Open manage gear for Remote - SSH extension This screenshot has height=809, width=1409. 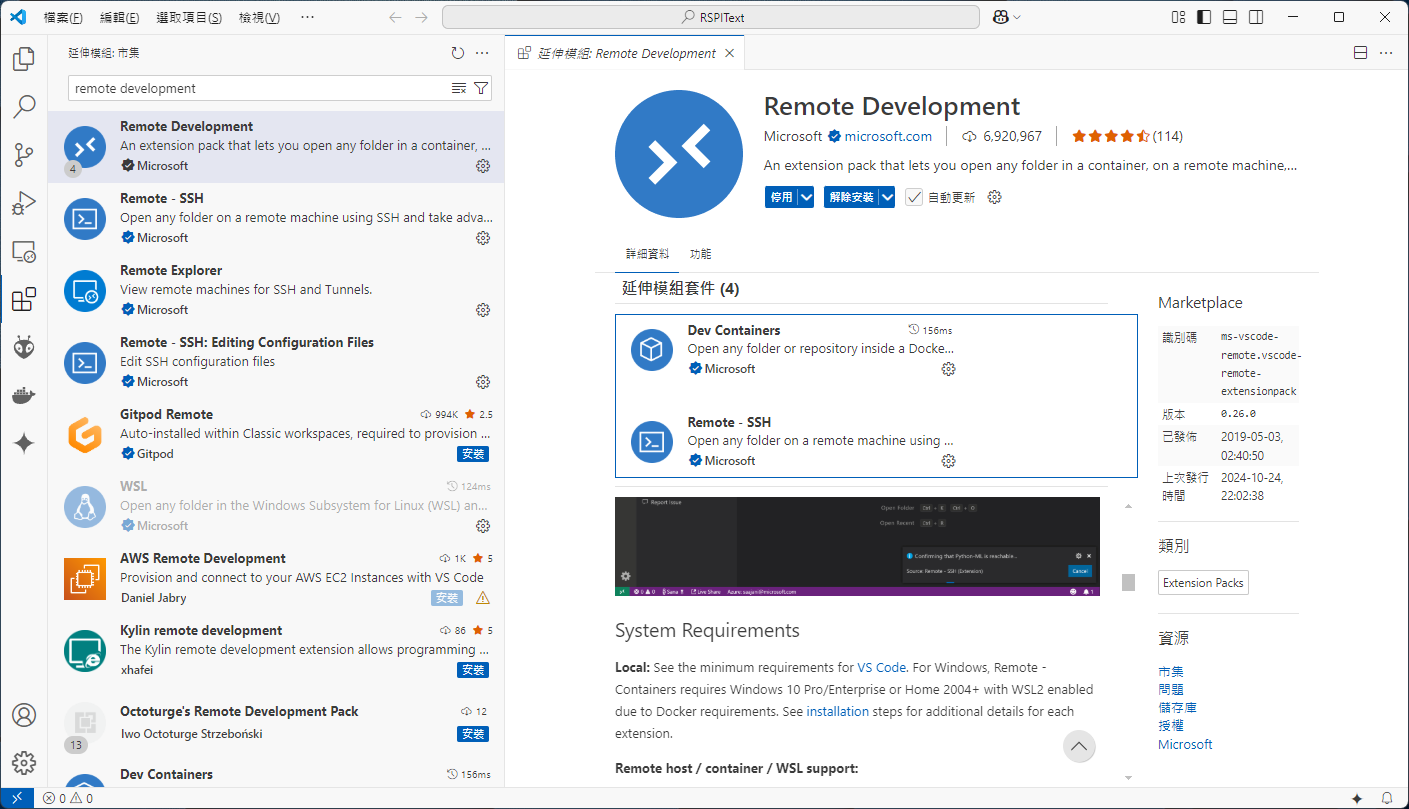(483, 238)
